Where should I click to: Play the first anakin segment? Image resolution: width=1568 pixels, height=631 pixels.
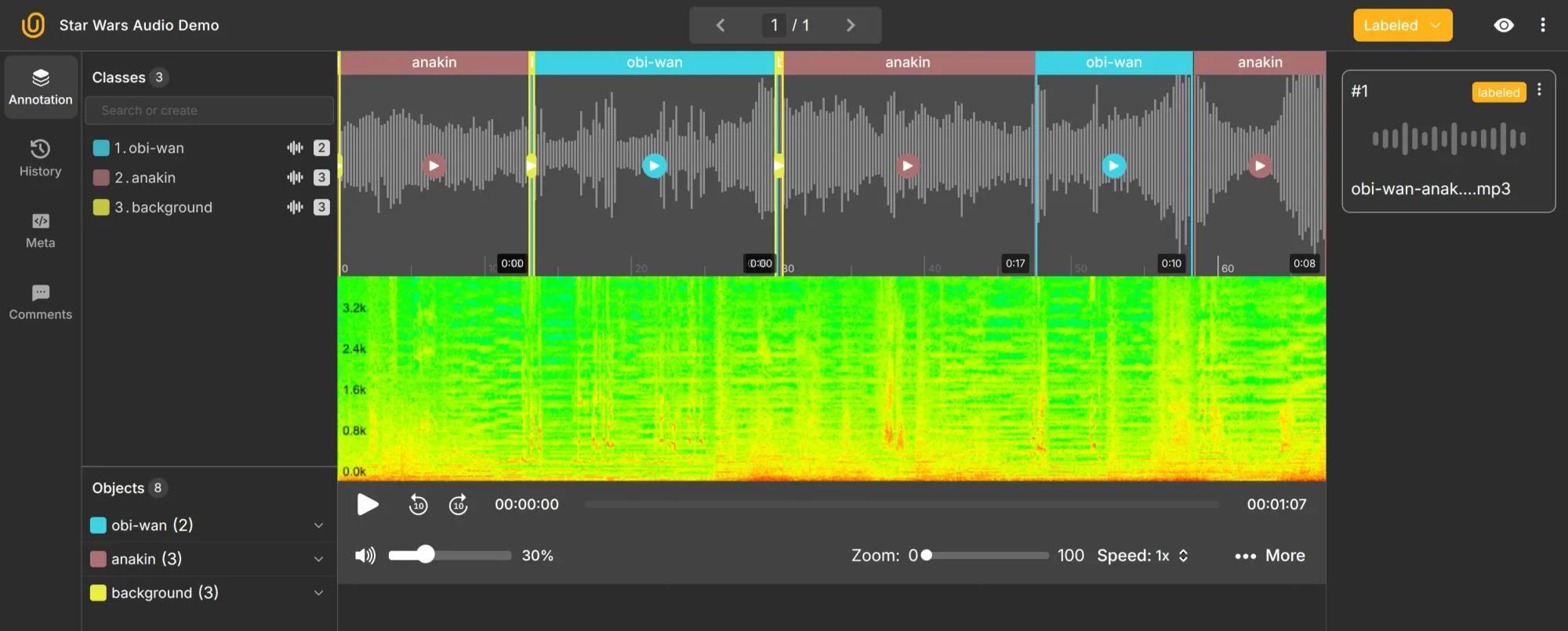click(x=434, y=165)
